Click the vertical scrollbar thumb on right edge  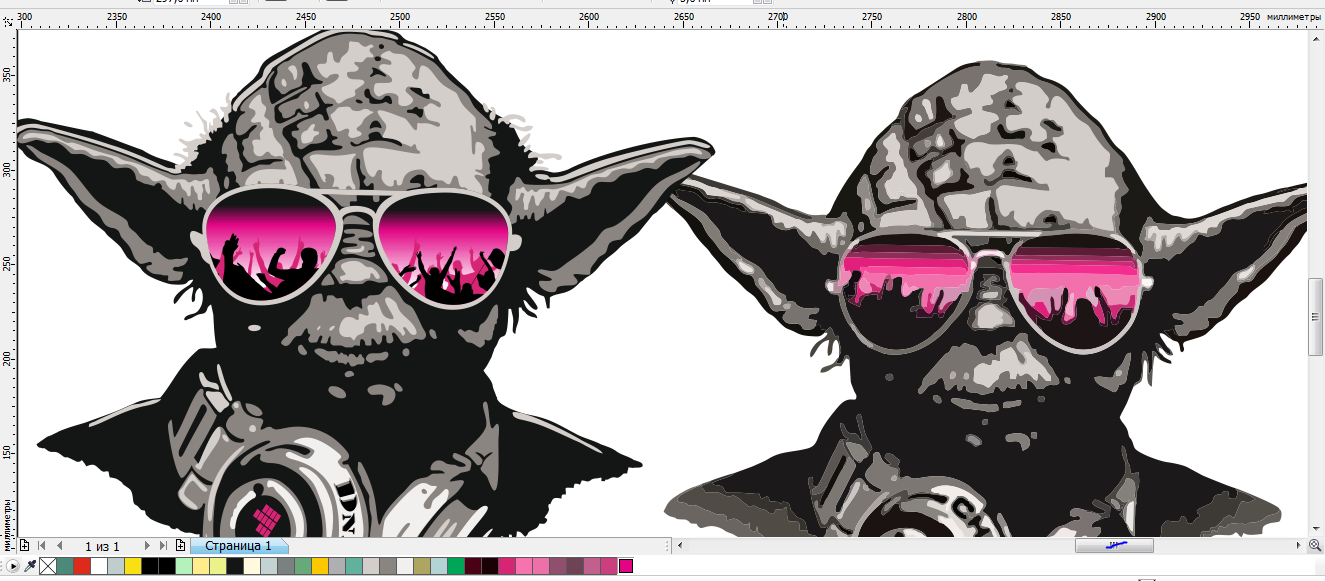1316,316
